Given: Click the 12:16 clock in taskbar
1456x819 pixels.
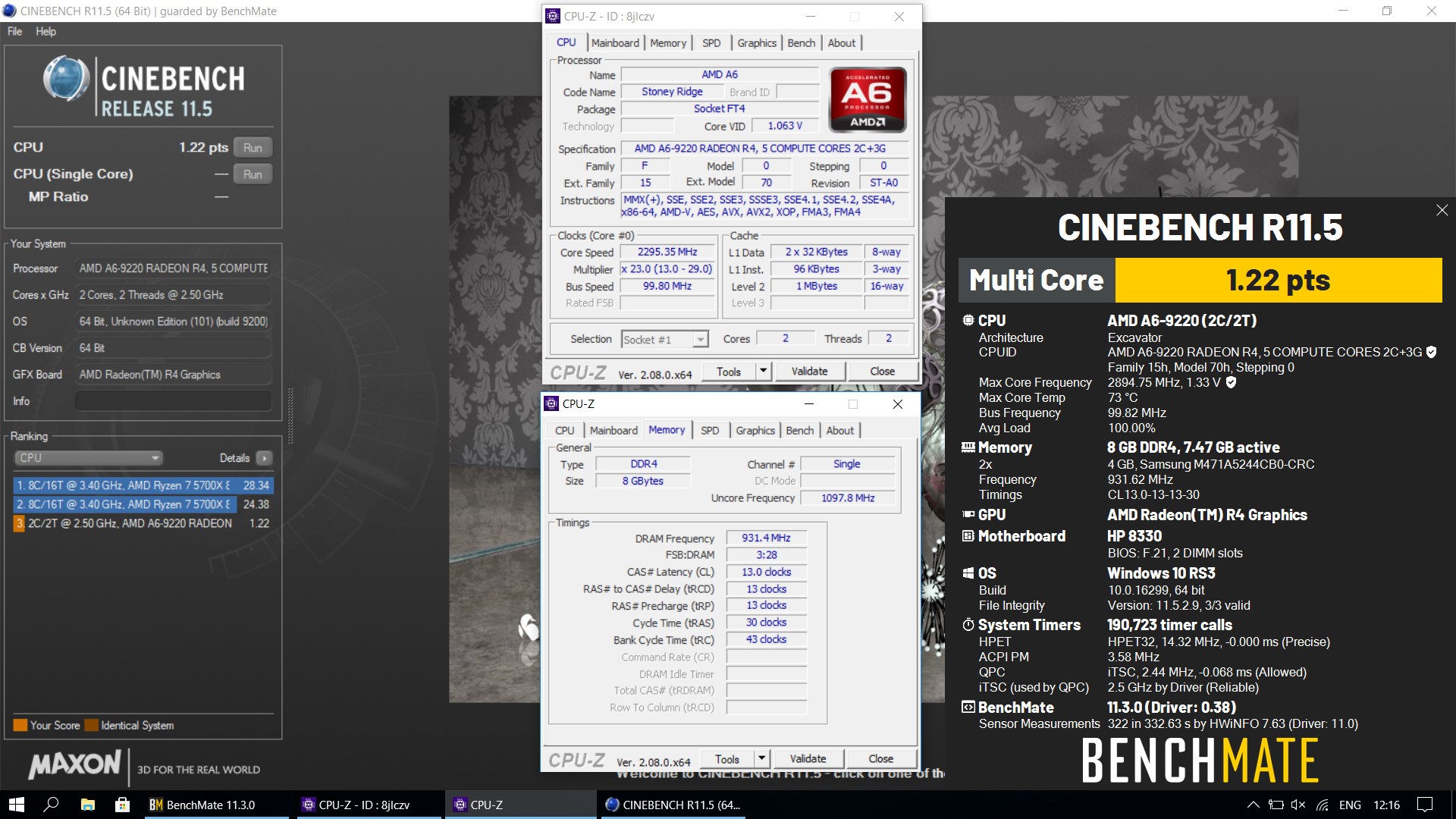Looking at the screenshot, I should [1386, 805].
